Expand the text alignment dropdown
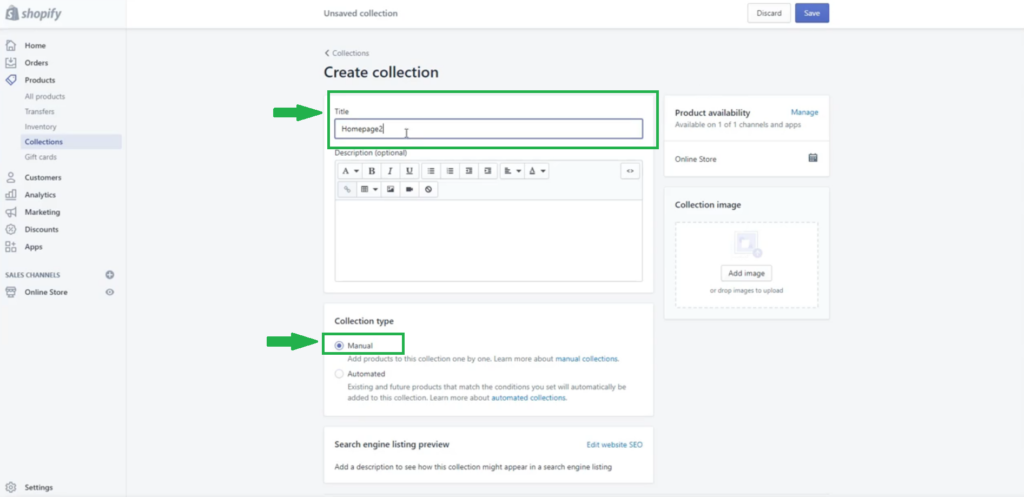 coord(512,171)
